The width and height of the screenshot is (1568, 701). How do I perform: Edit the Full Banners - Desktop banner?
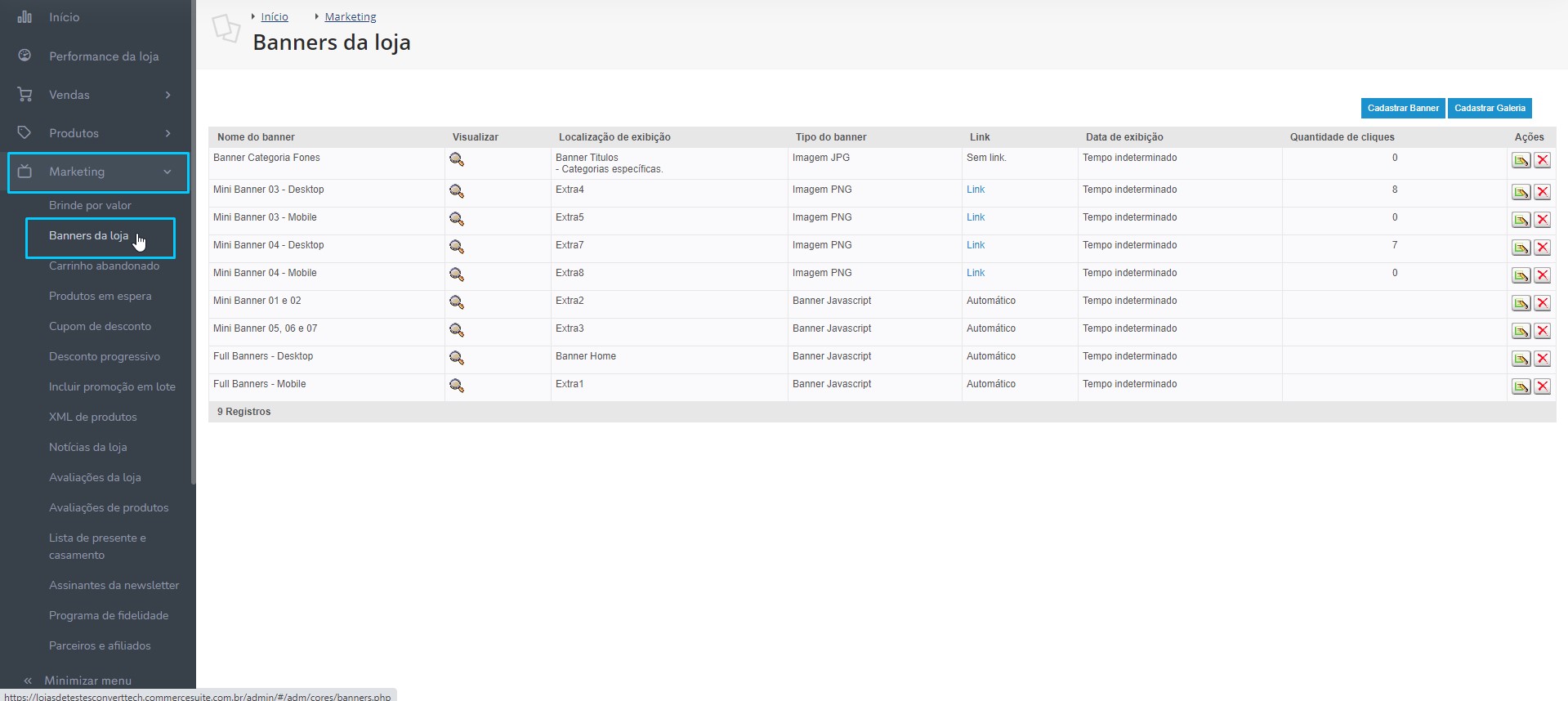(x=1521, y=359)
